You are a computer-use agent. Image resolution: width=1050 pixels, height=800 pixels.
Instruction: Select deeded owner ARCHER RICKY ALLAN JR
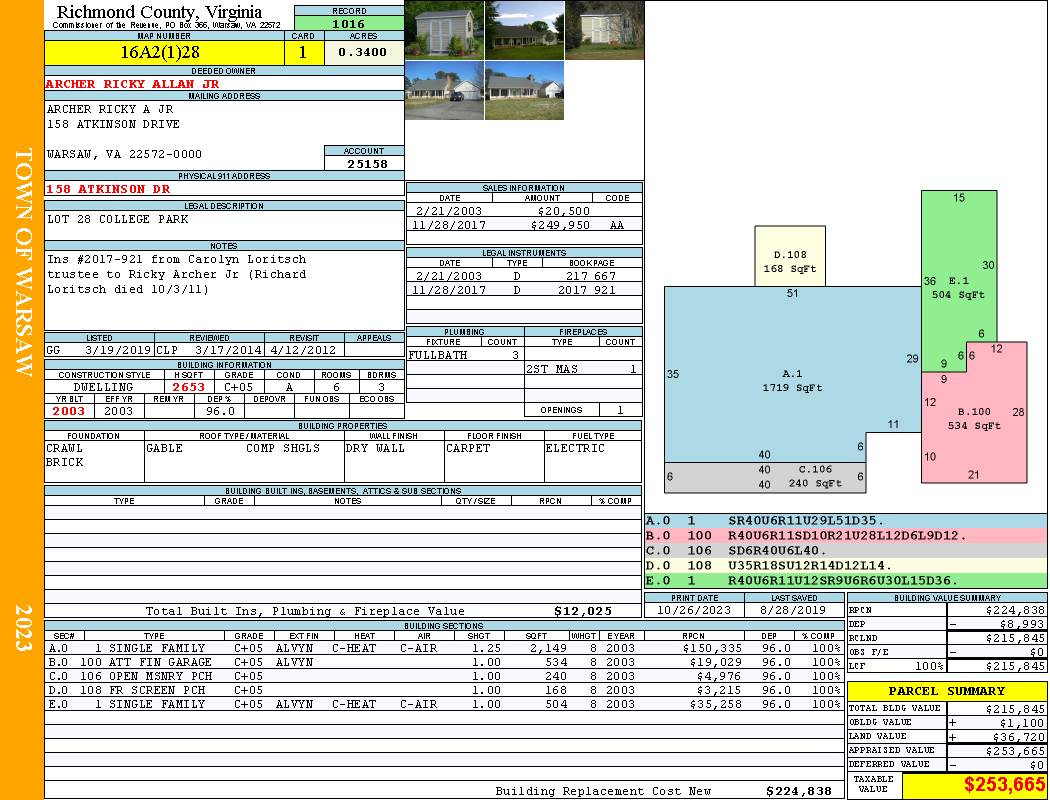132,84
